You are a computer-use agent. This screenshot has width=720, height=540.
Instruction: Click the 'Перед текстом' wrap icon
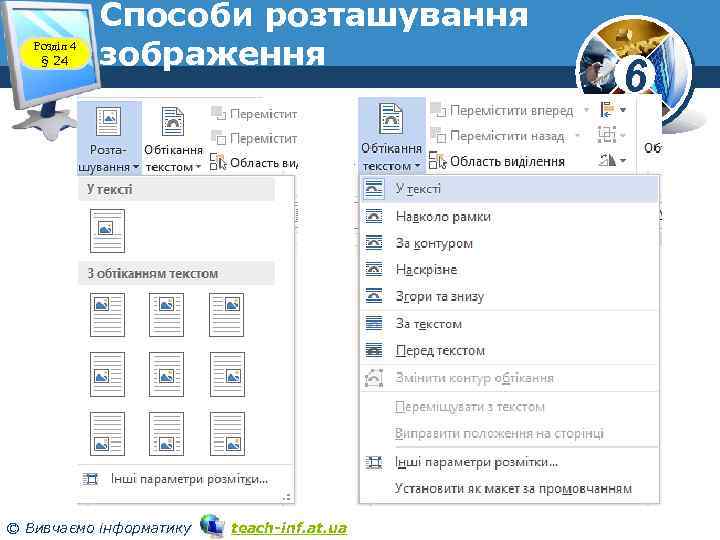click(374, 350)
